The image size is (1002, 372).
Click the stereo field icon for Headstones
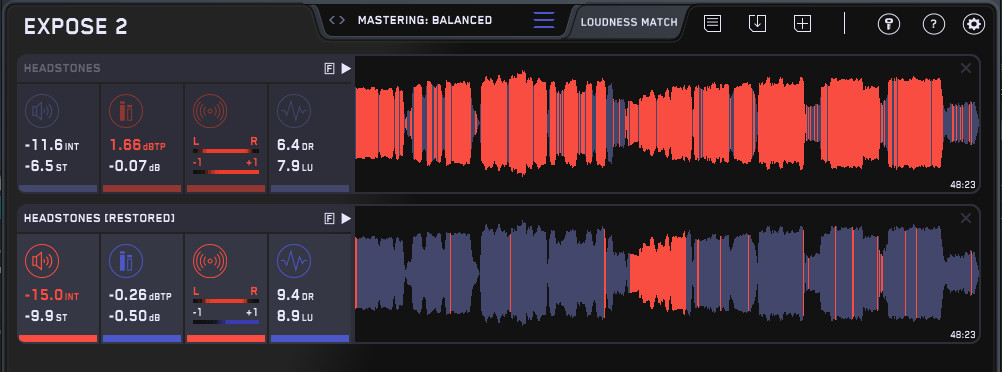click(210, 111)
